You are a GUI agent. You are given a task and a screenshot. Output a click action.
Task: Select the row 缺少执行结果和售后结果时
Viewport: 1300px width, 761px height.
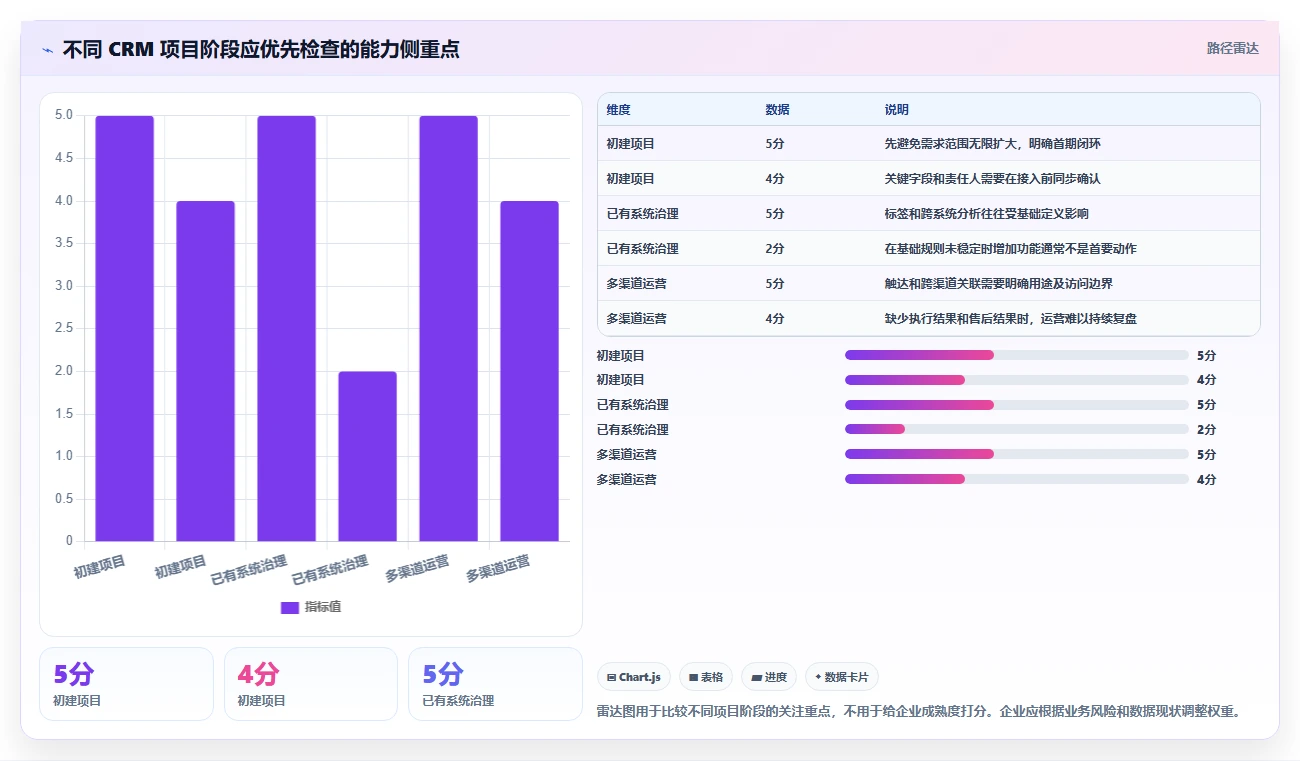[x=928, y=318]
